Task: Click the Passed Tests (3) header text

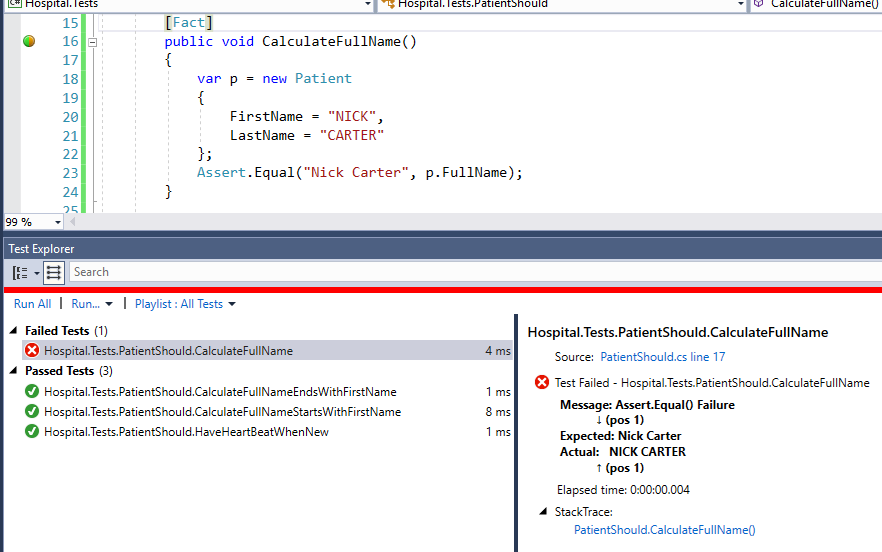Action: 69,371
